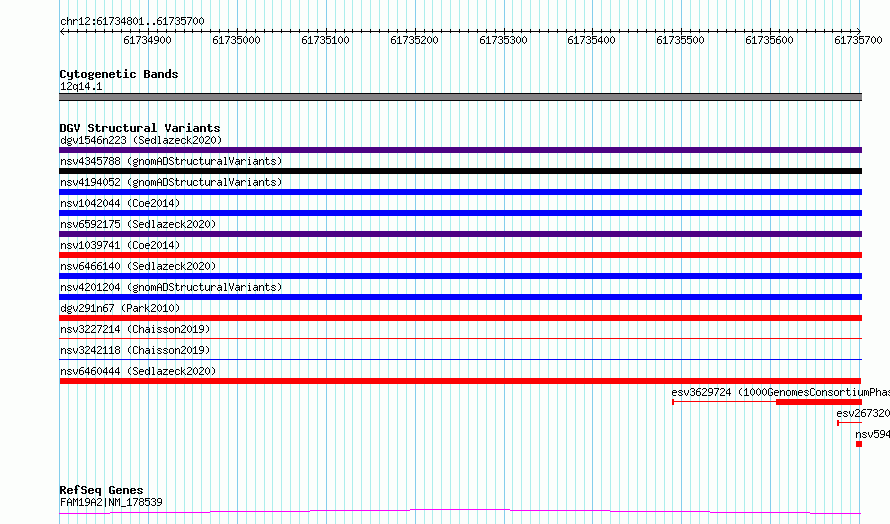
Task: Click nsv3227214 (Chaisson2019) label
Action: pyautogui.click(x=135, y=329)
